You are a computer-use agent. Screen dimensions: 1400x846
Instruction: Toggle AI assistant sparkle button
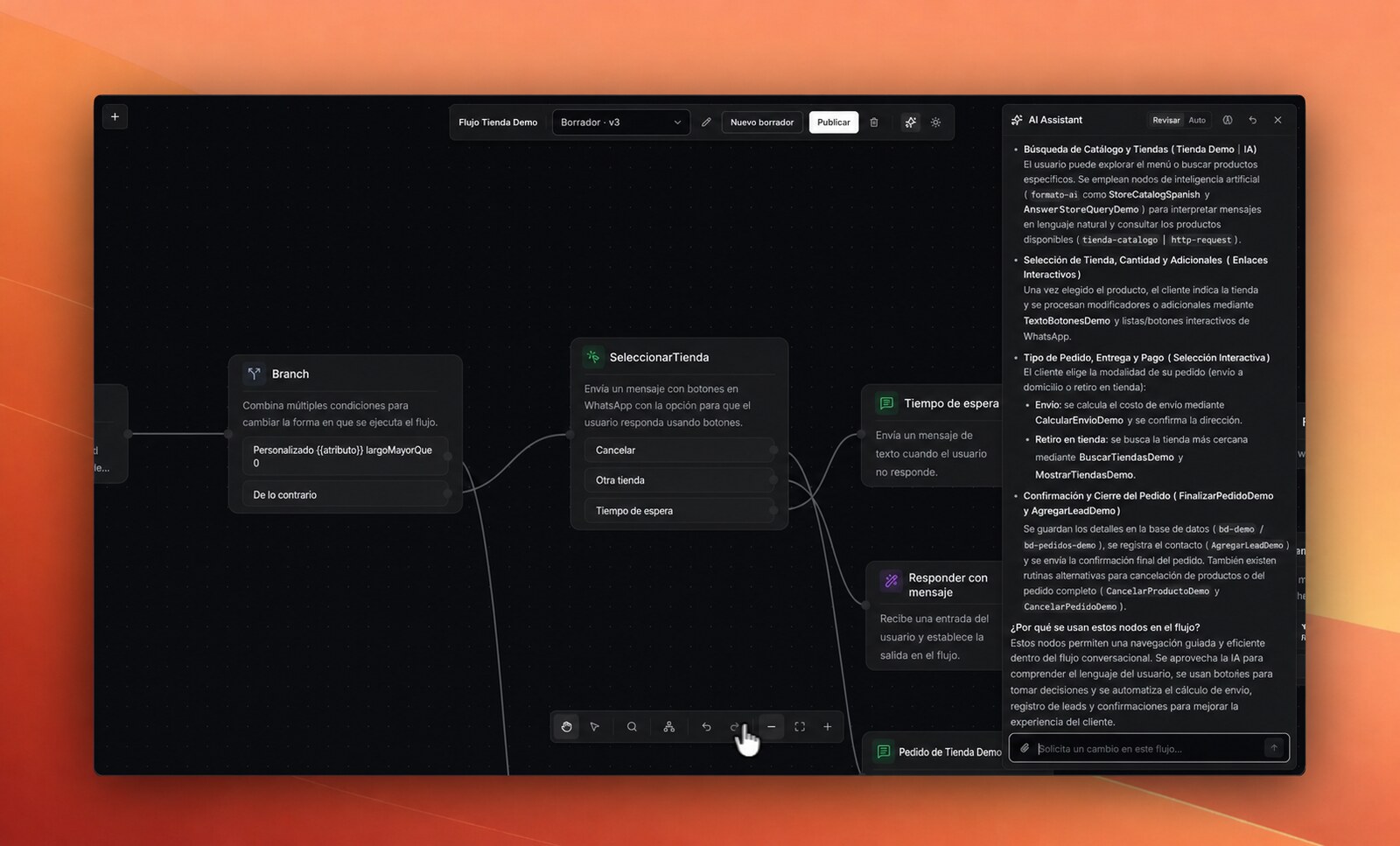point(911,122)
